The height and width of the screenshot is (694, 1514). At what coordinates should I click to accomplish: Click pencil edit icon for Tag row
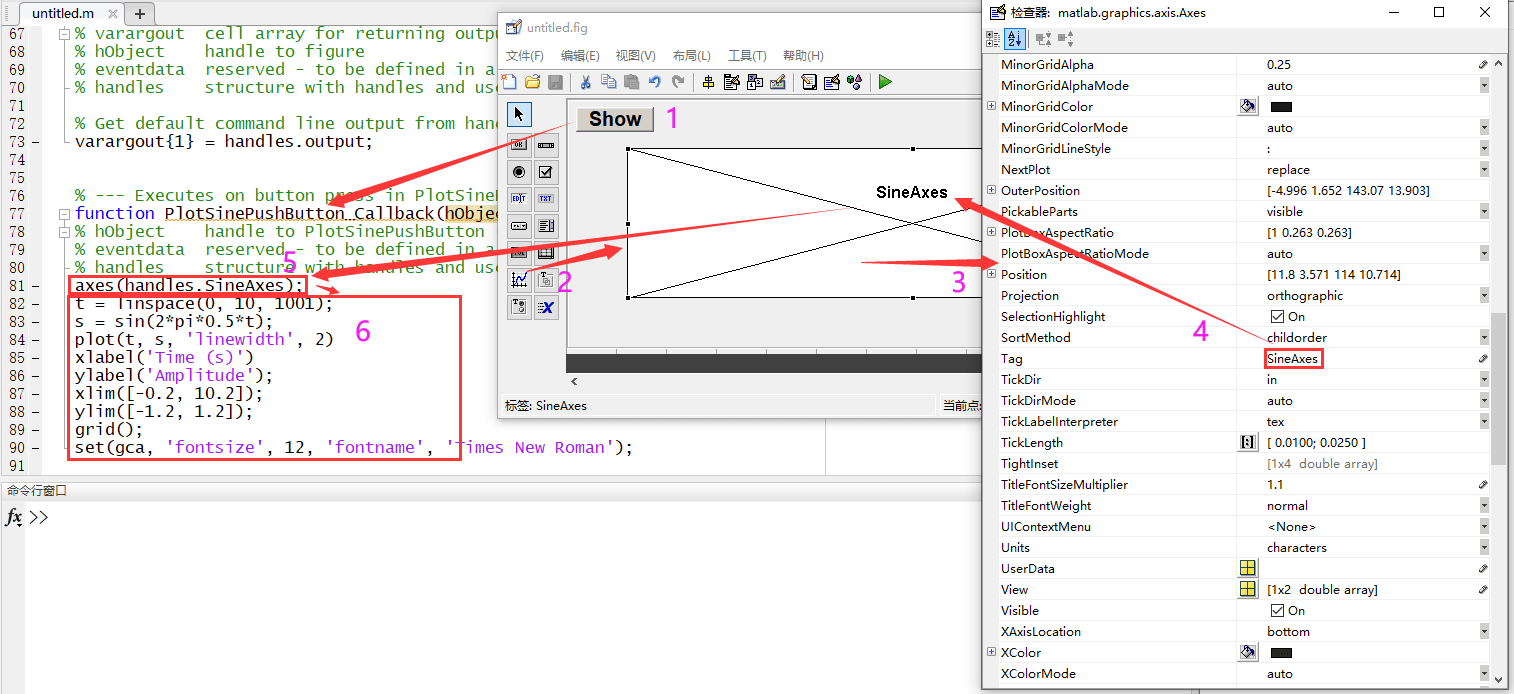pos(1483,358)
